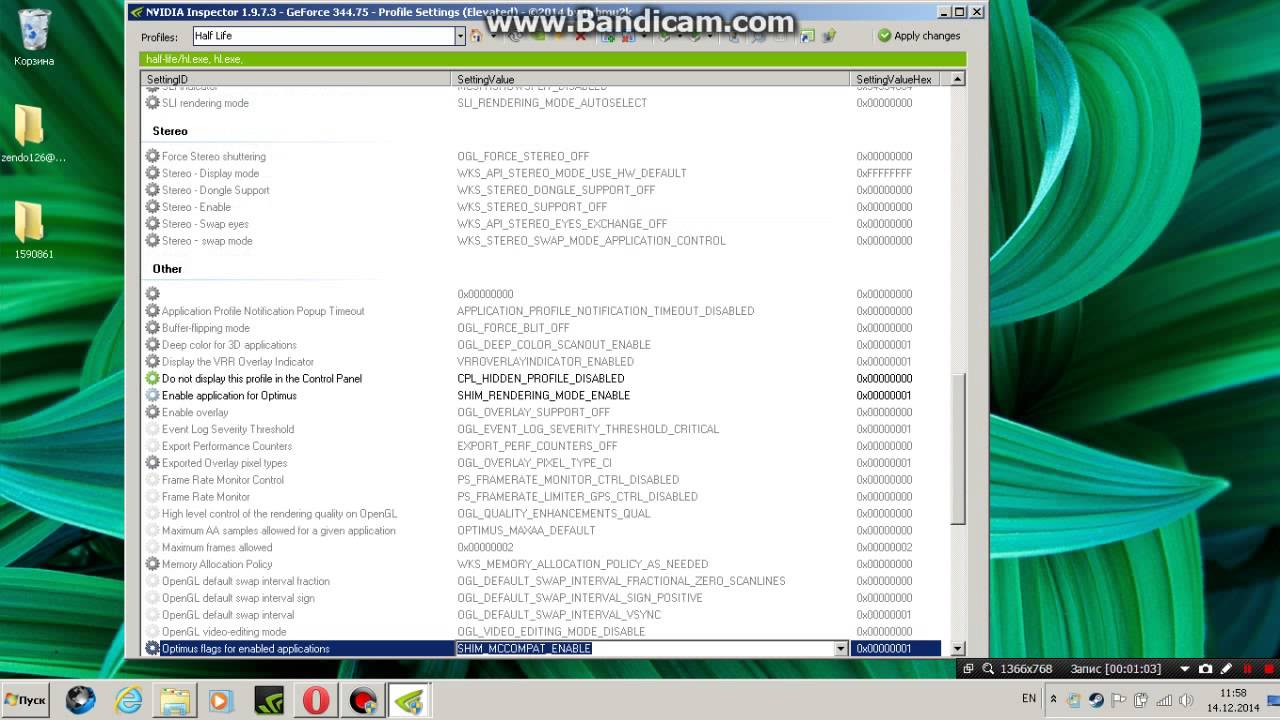Click Action Center flag tray icon
Image resolution: width=1280 pixels, height=720 pixels.
tap(1119, 699)
